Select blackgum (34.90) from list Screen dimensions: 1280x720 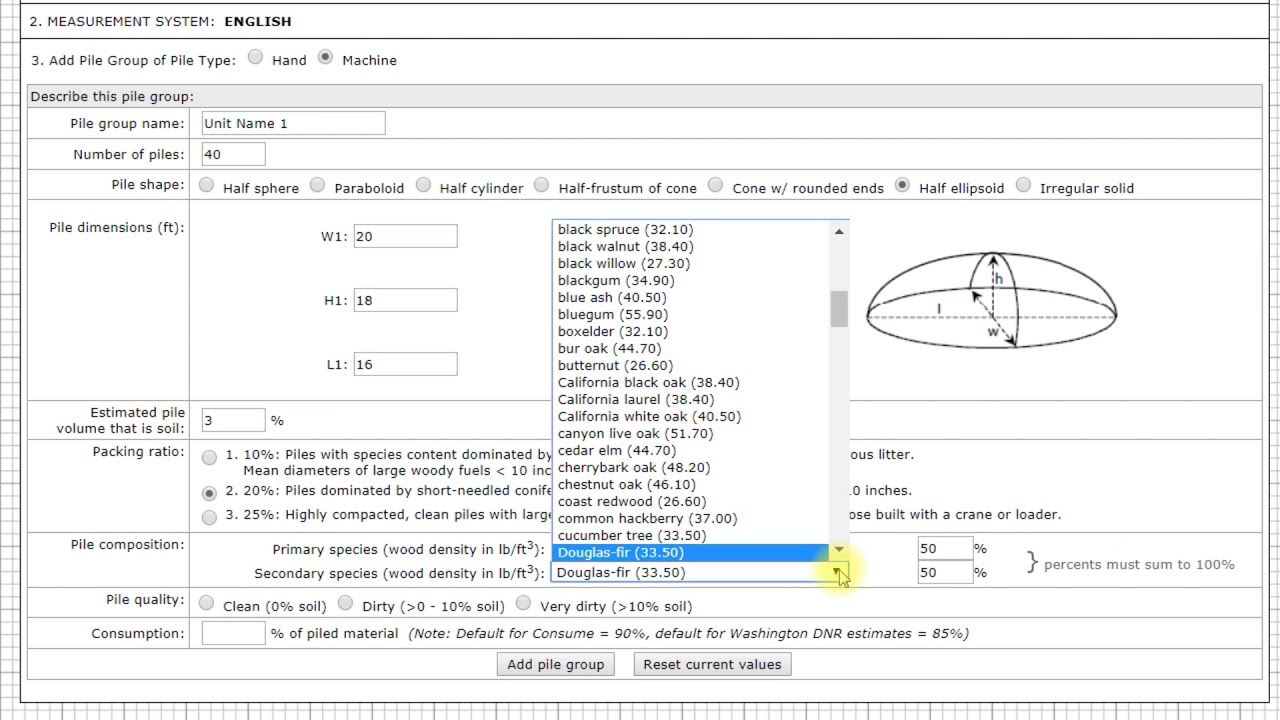[x=691, y=280]
